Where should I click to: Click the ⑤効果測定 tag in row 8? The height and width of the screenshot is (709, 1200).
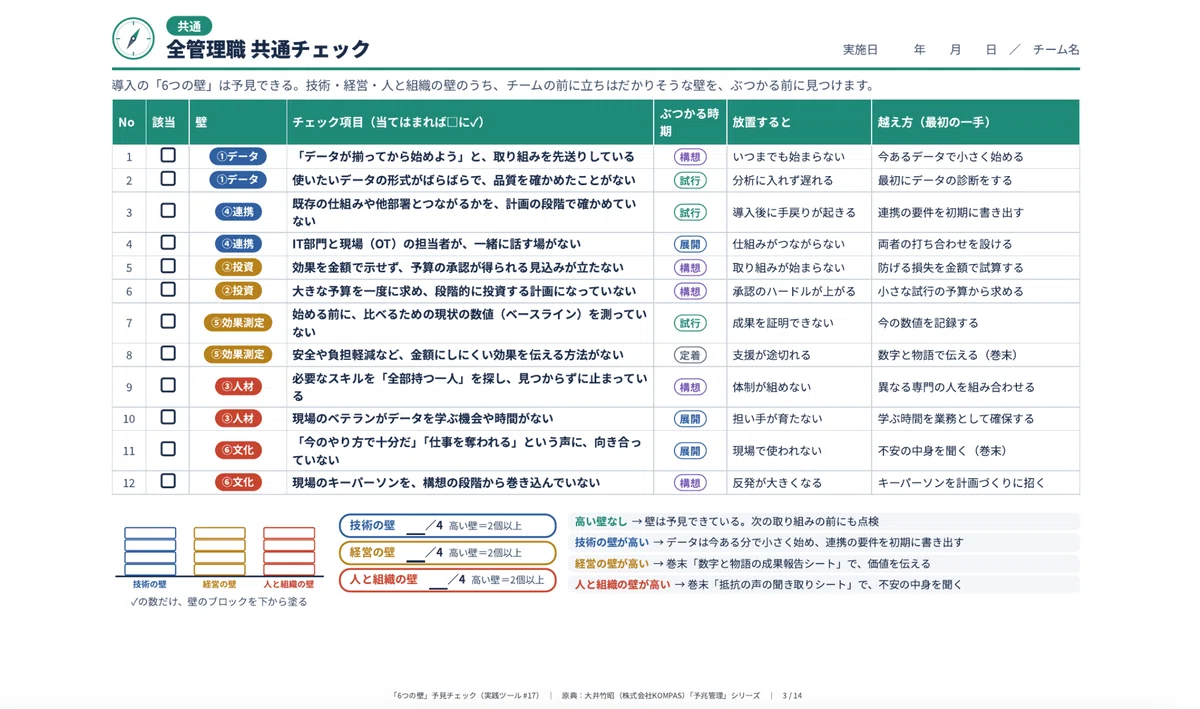coord(238,355)
